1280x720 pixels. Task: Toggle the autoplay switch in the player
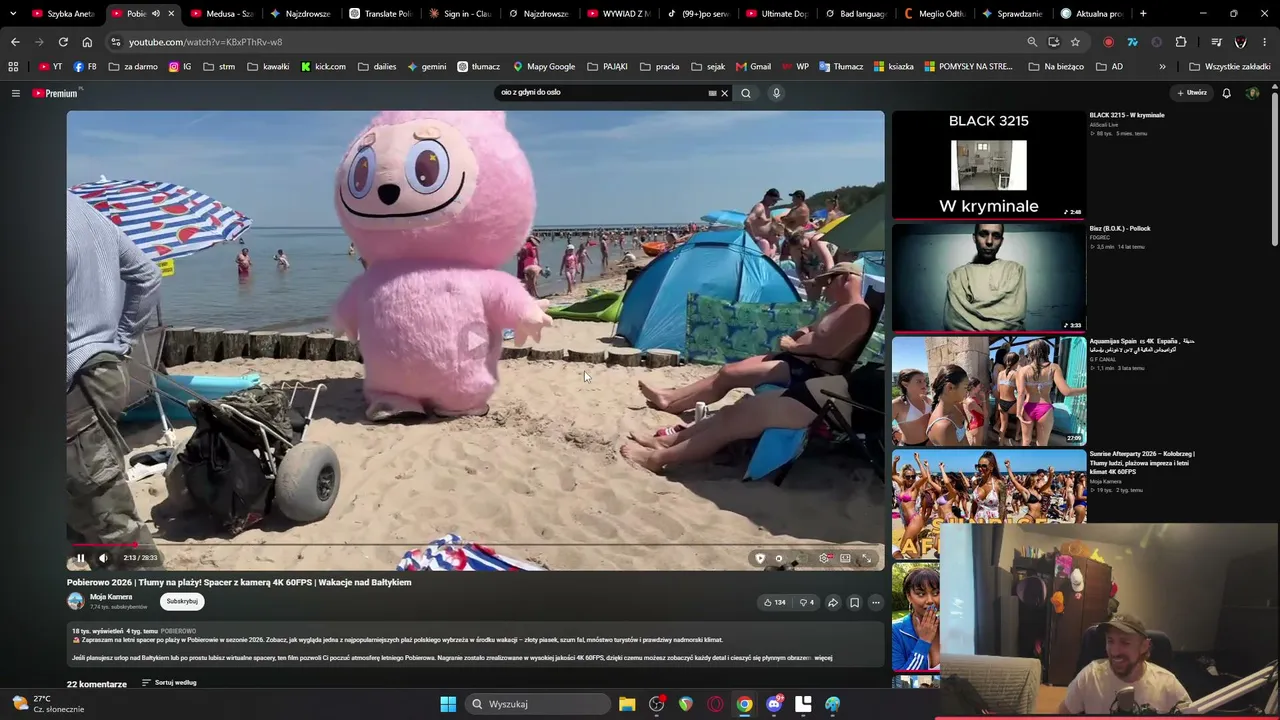click(x=779, y=558)
